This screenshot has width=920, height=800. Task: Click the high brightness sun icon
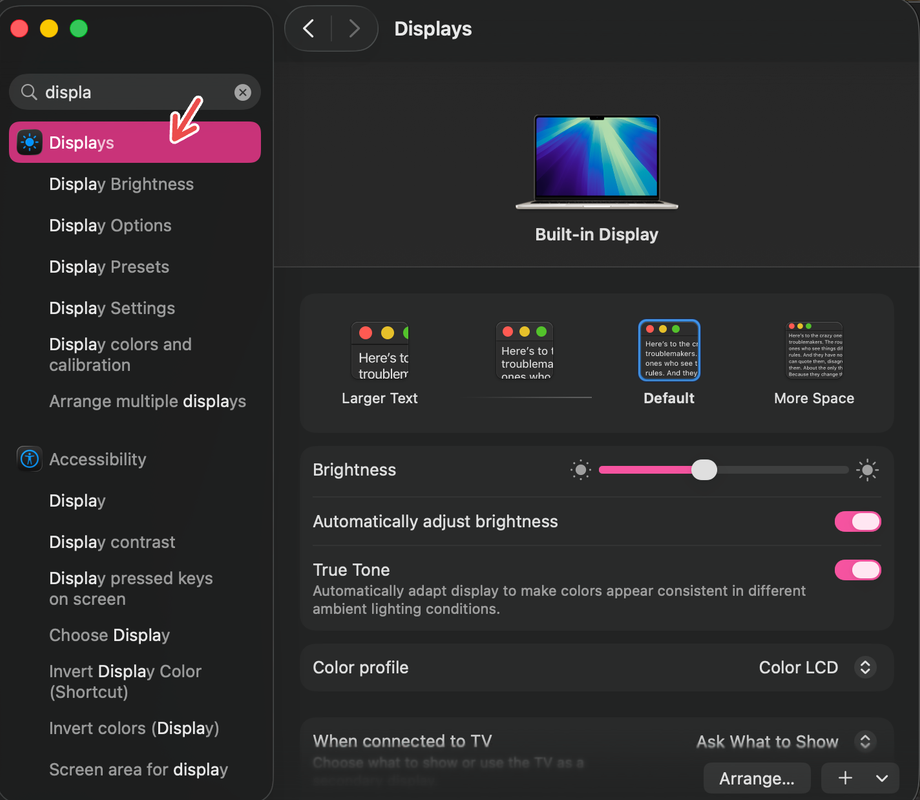click(x=867, y=470)
